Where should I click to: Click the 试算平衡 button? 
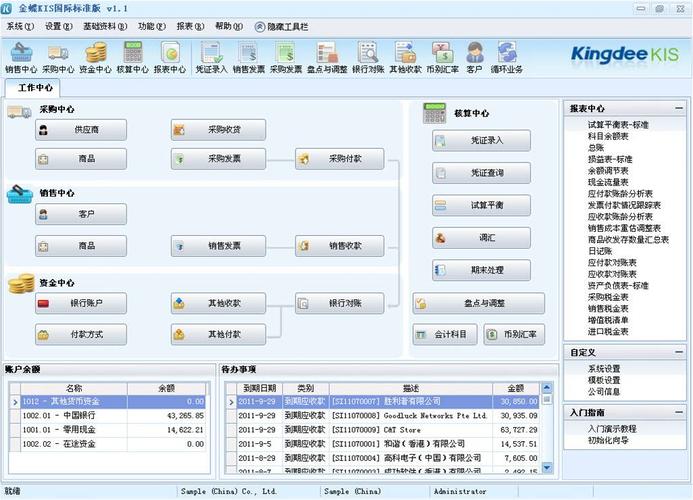[481, 205]
